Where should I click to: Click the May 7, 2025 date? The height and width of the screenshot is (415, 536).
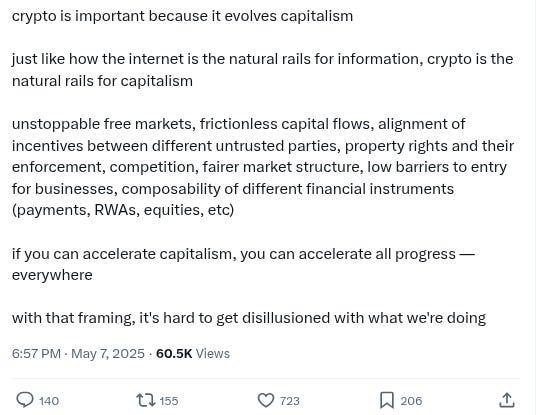click(108, 353)
